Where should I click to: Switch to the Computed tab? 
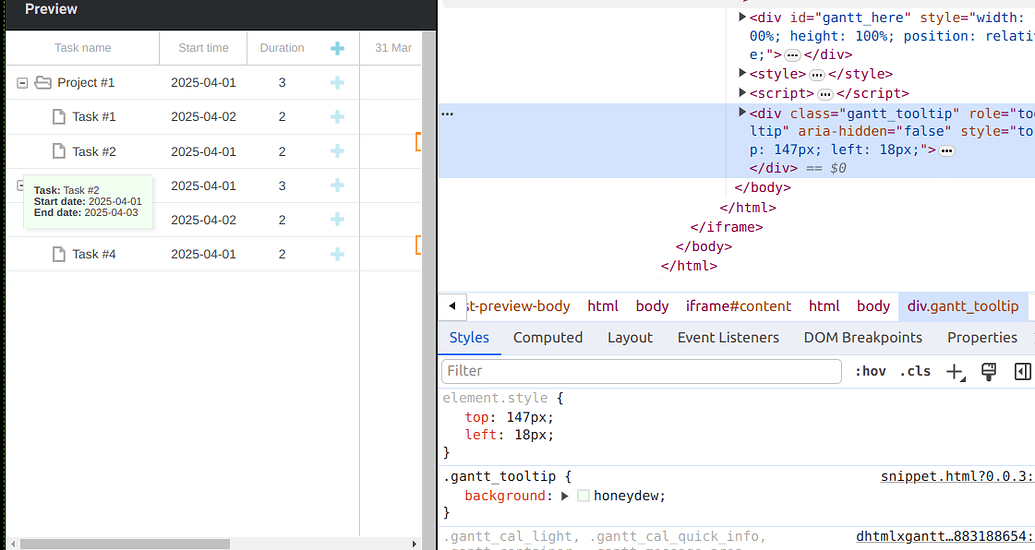click(x=547, y=338)
